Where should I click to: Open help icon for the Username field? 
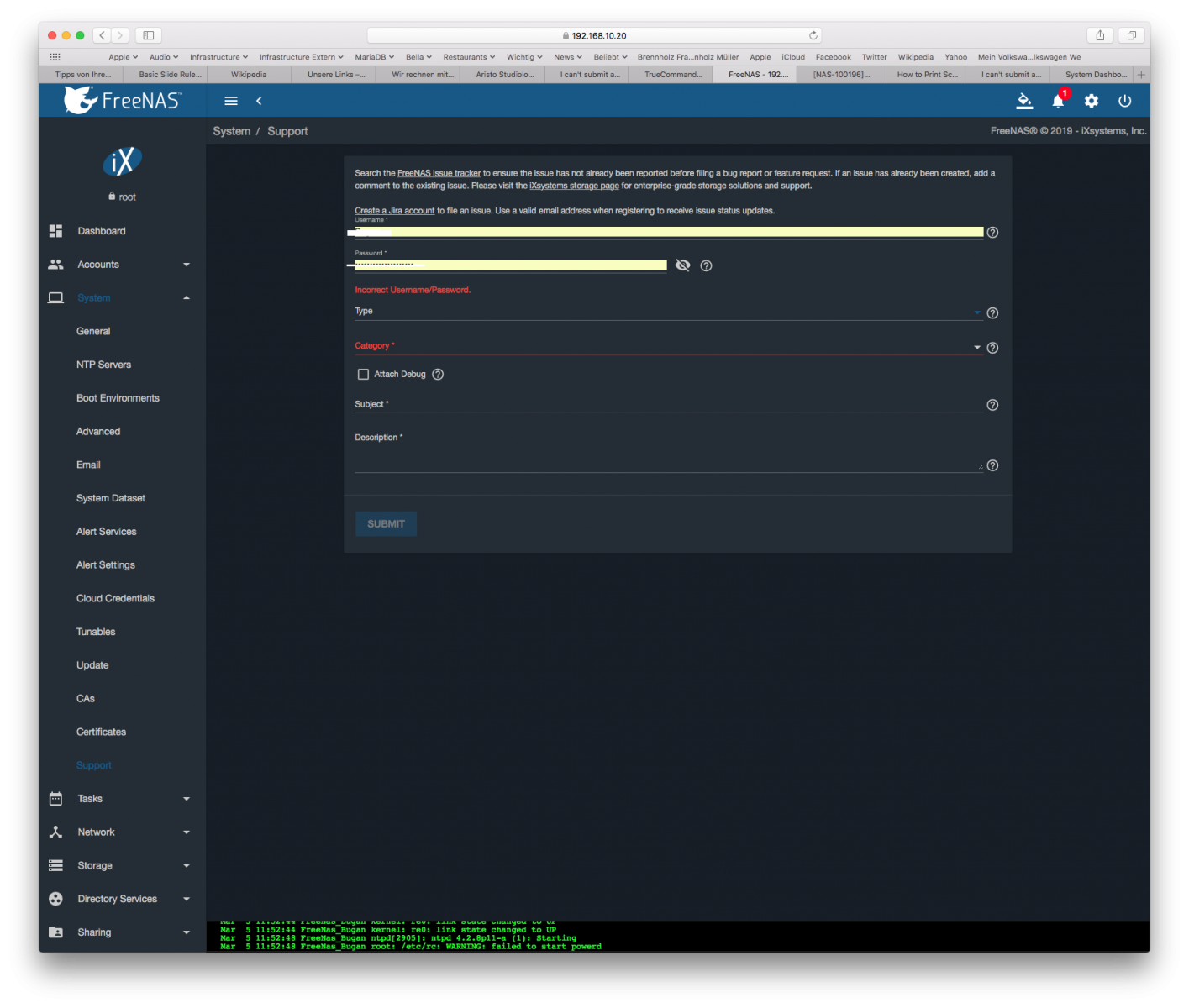[x=992, y=233]
